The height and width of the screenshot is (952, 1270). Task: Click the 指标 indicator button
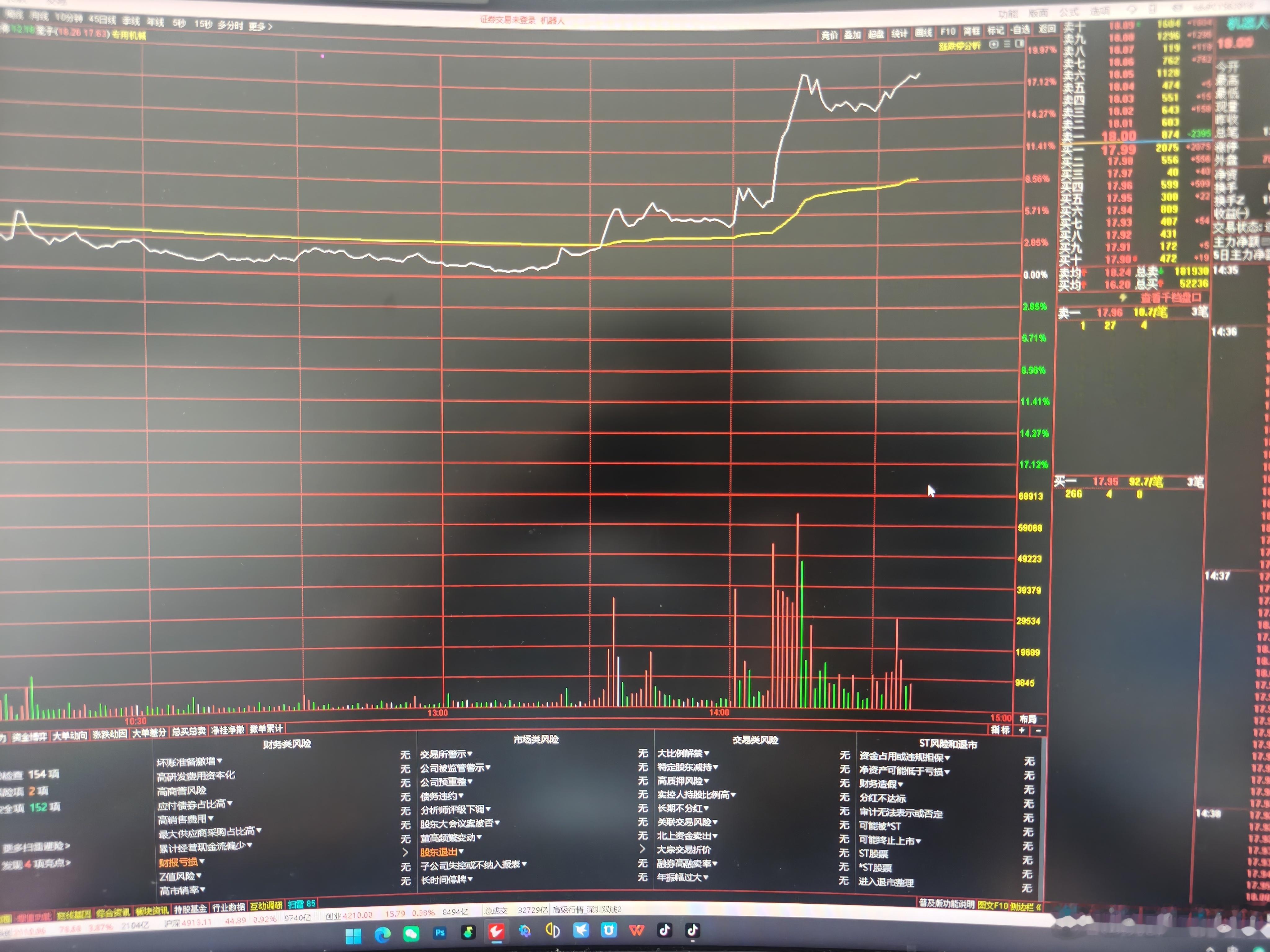tap(1000, 729)
